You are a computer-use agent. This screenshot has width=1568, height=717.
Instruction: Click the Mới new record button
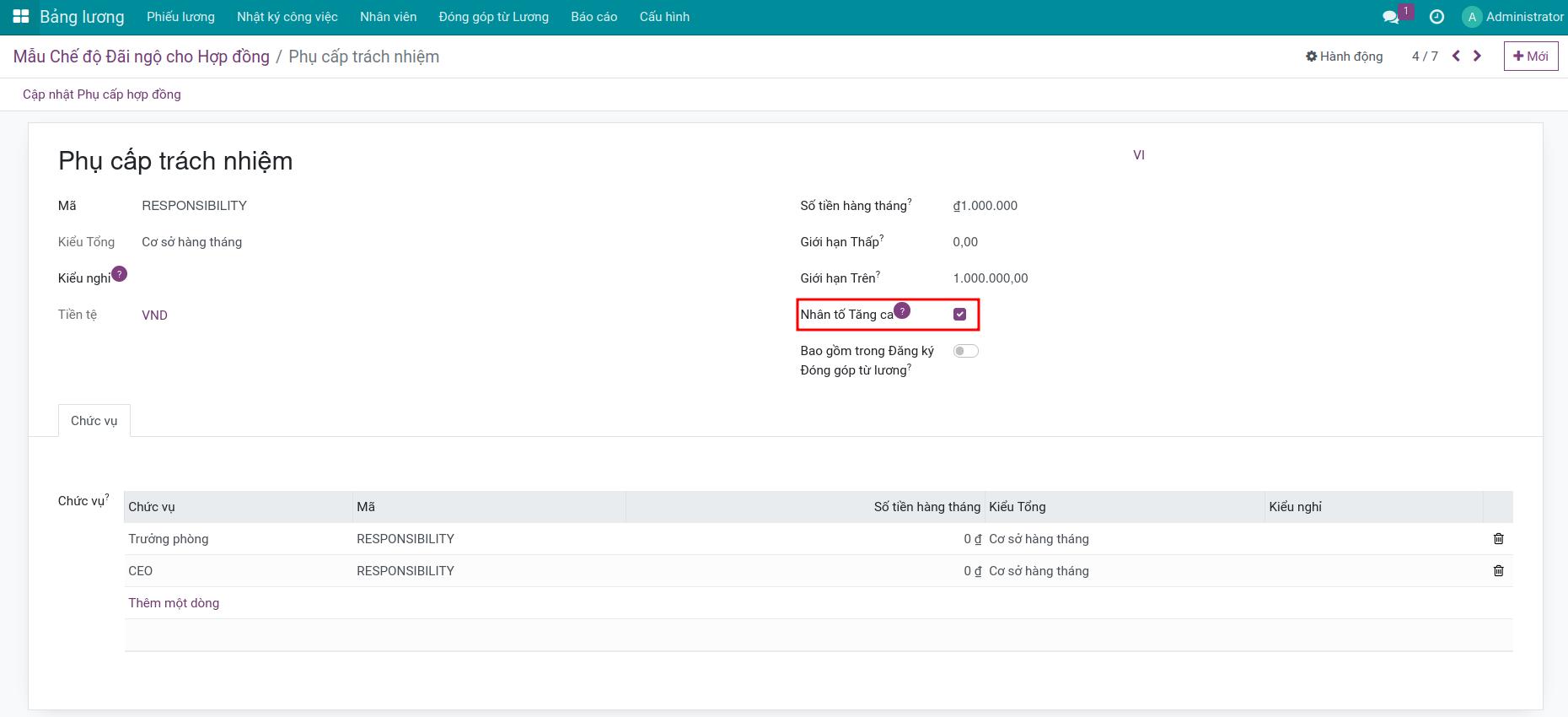pos(1531,56)
